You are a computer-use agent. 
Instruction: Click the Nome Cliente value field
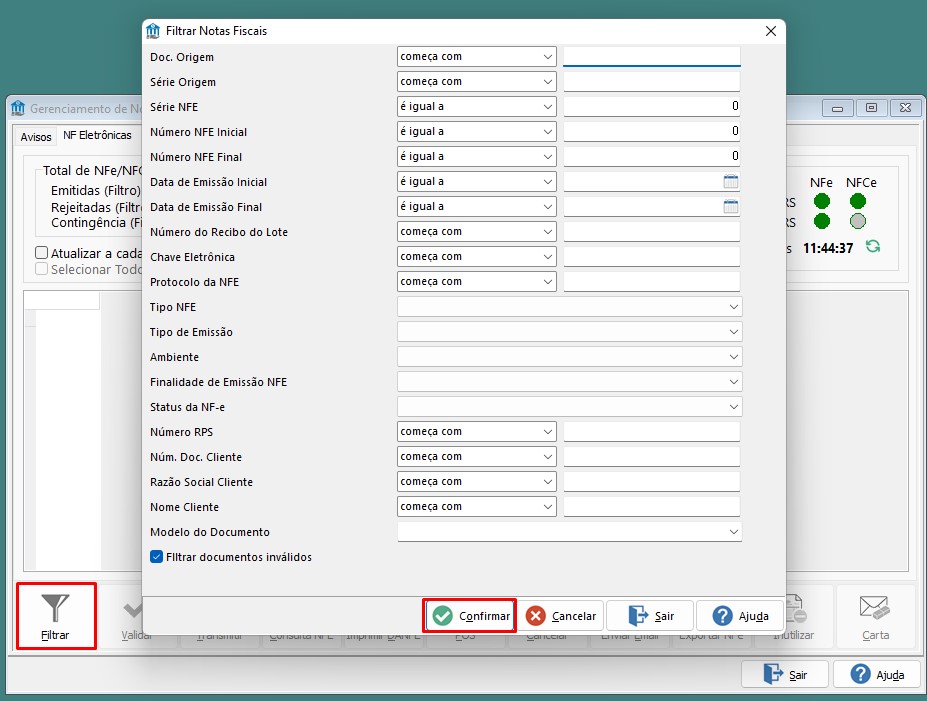click(652, 507)
